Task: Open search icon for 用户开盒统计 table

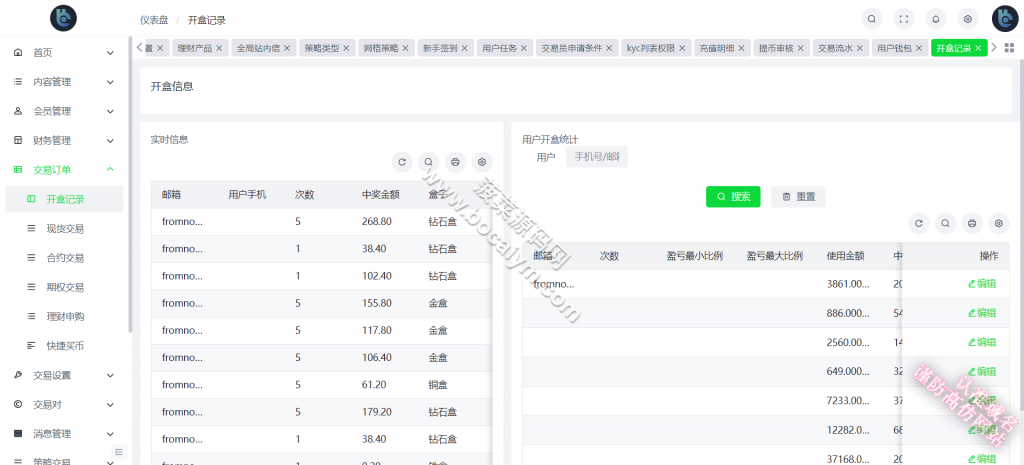Action: click(945, 223)
